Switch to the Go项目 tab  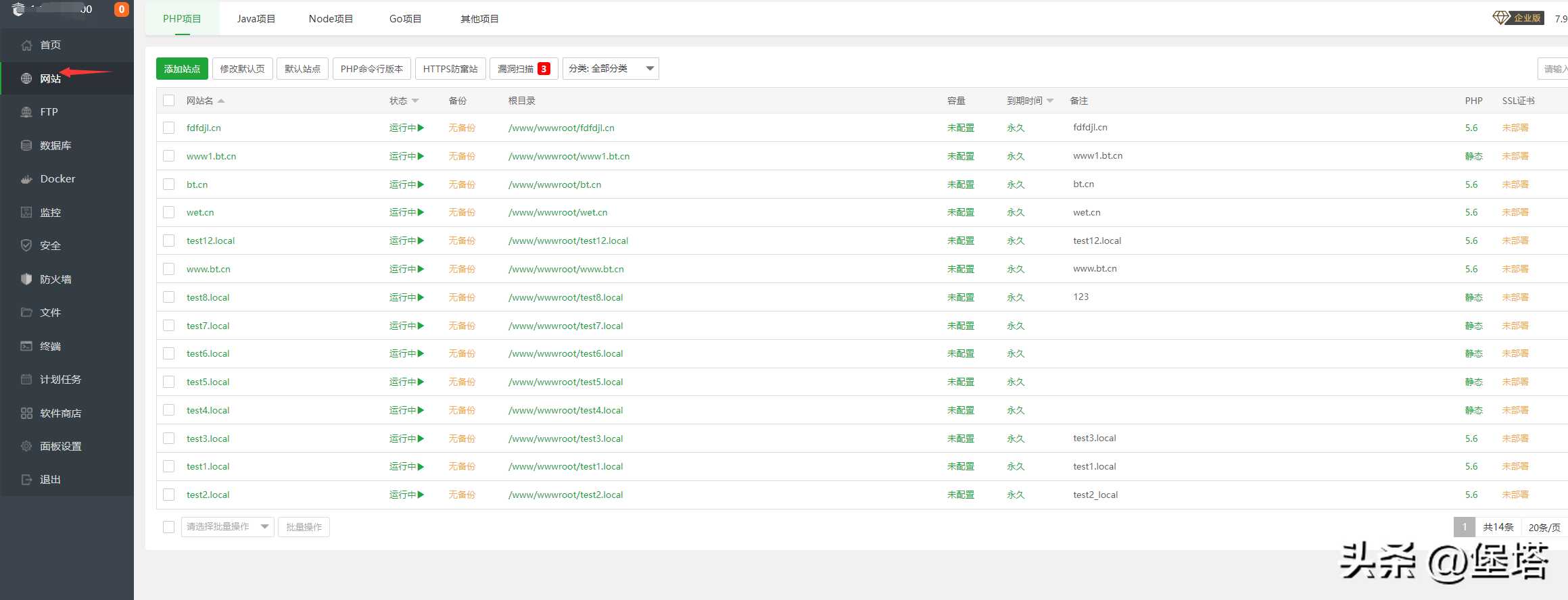click(x=405, y=19)
